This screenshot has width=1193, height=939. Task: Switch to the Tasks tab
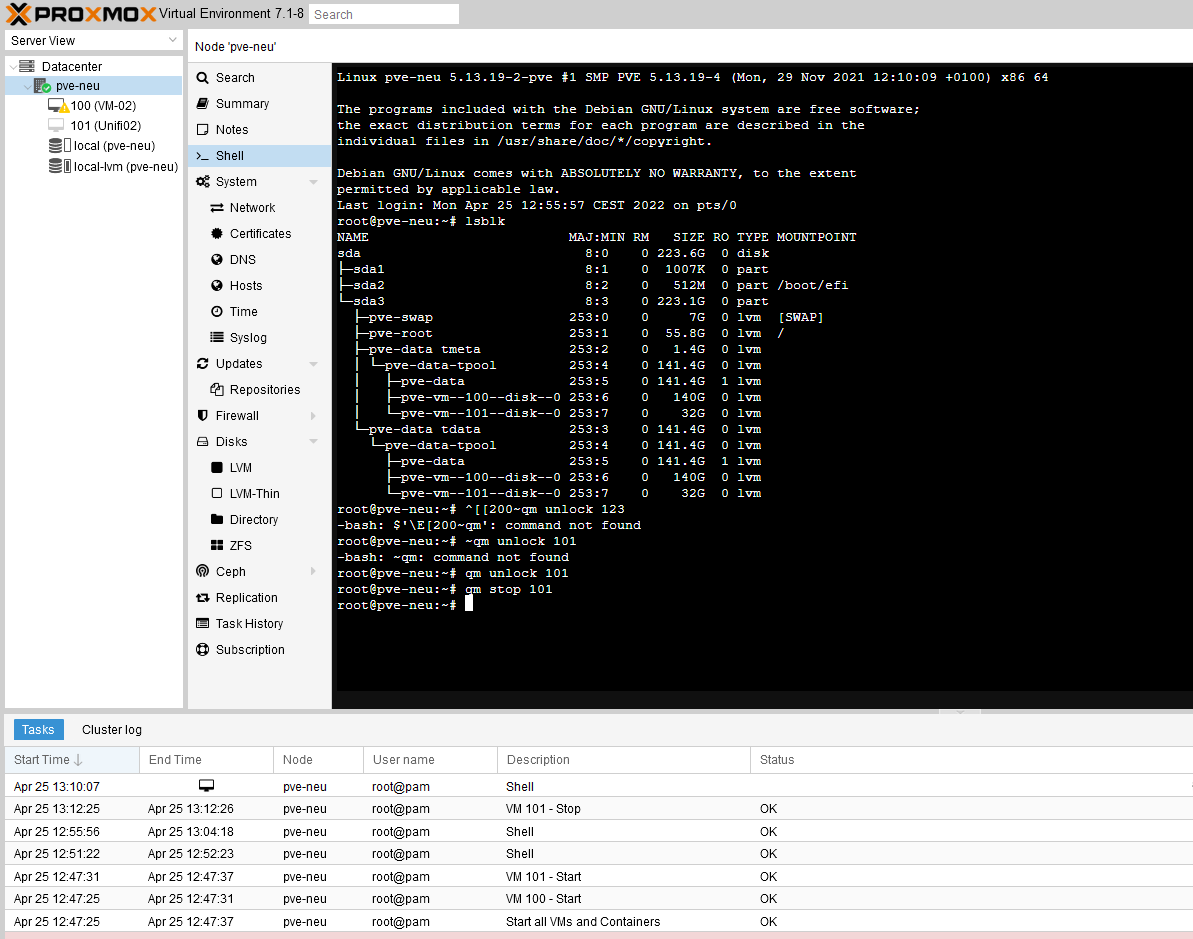pyautogui.click(x=38, y=730)
